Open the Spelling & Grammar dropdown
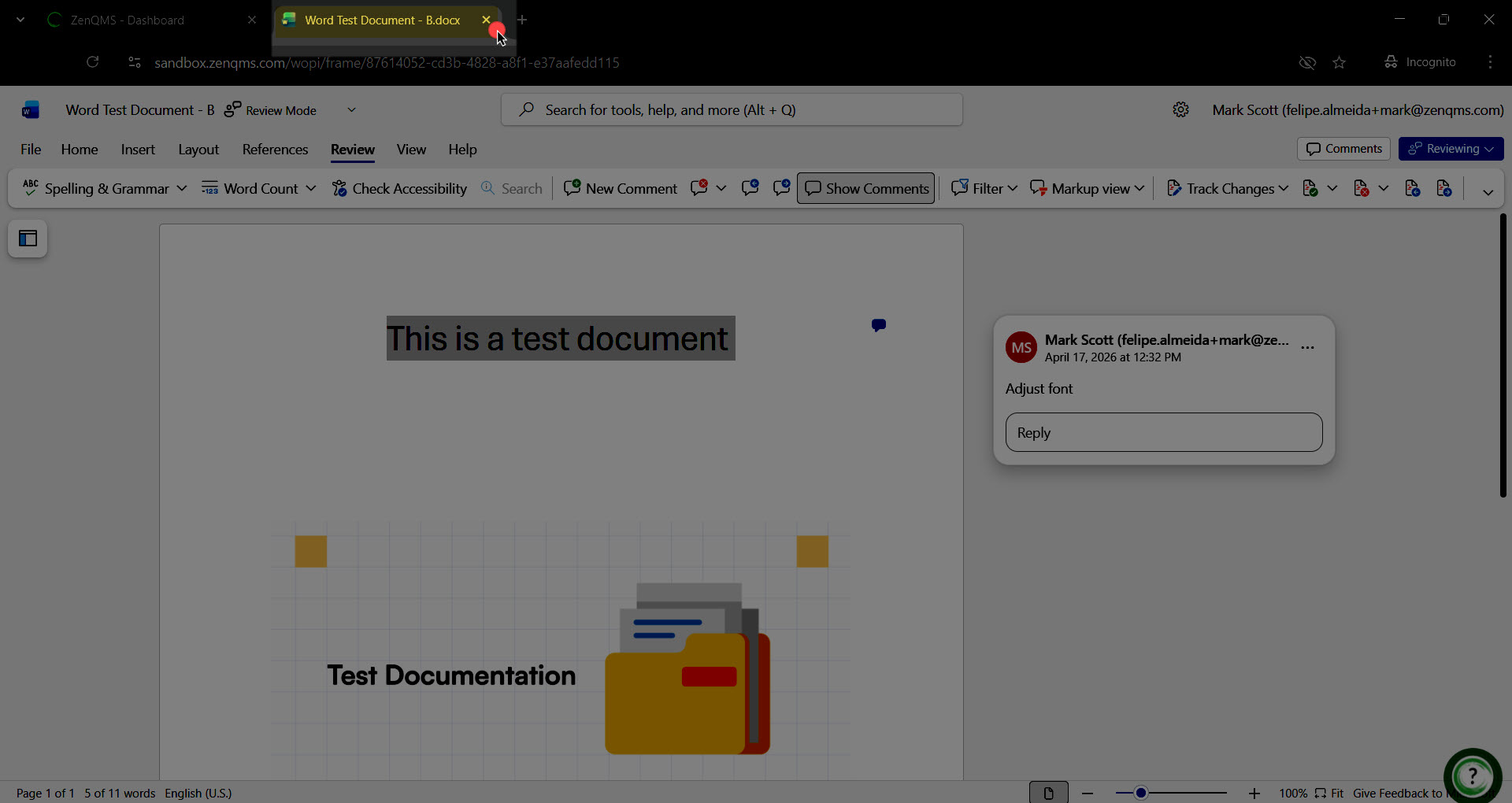The image size is (1512, 803). tap(105, 188)
